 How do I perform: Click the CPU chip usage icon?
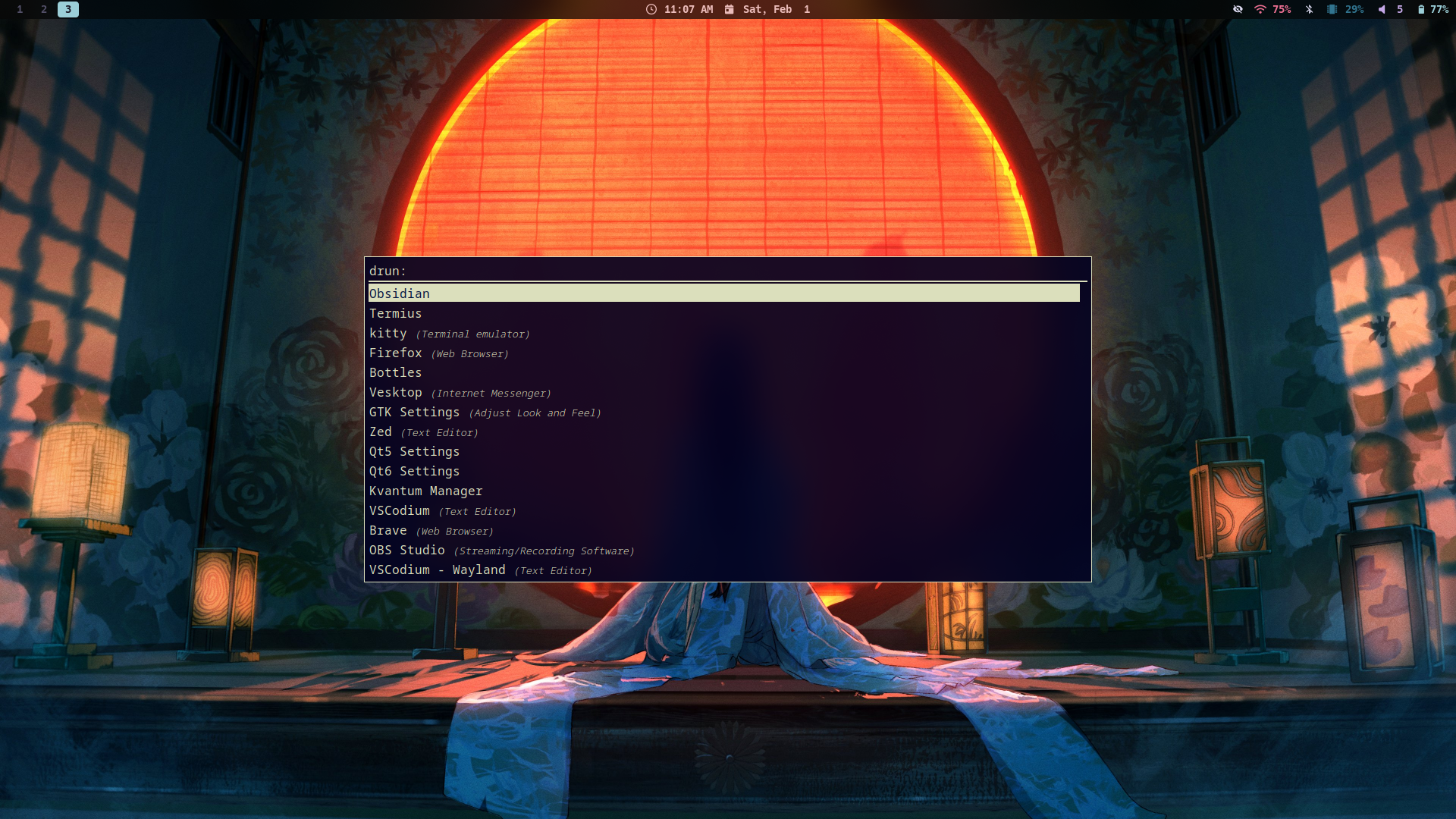(1332, 9)
